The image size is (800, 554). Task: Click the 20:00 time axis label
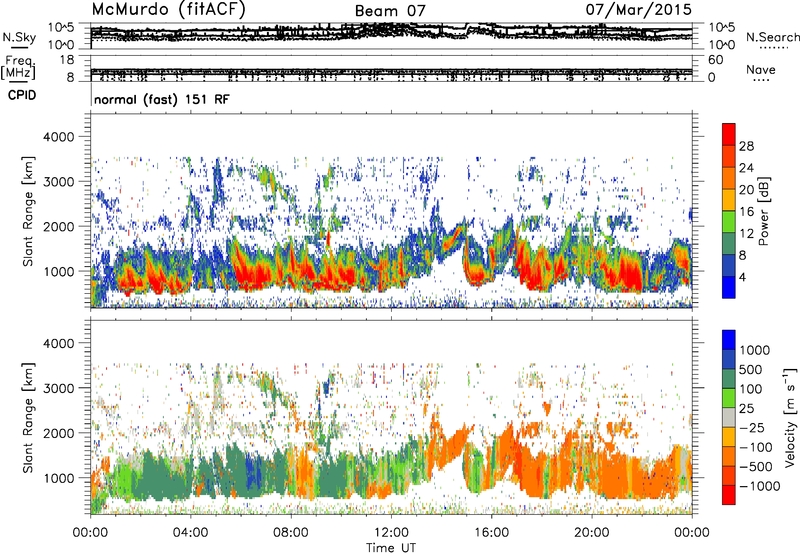point(591,533)
